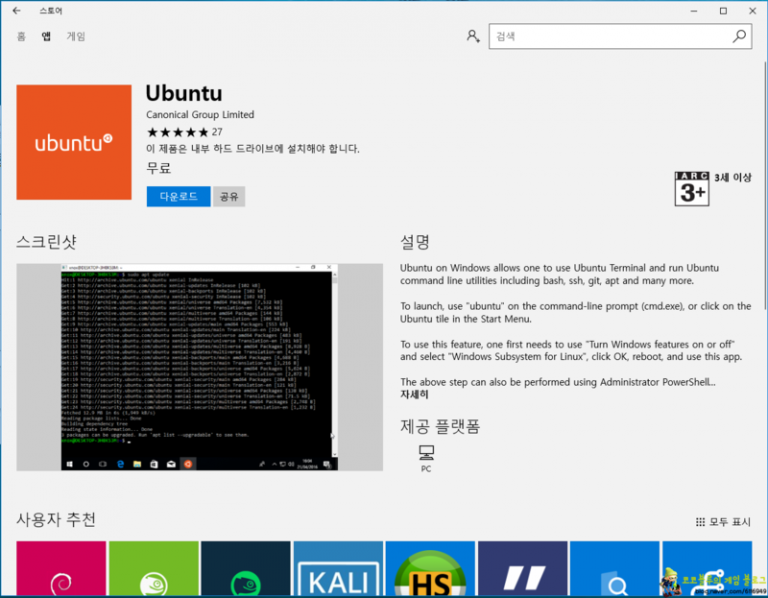Open the double-slash logo app tile
This screenshot has width=768, height=598.
point(523,569)
